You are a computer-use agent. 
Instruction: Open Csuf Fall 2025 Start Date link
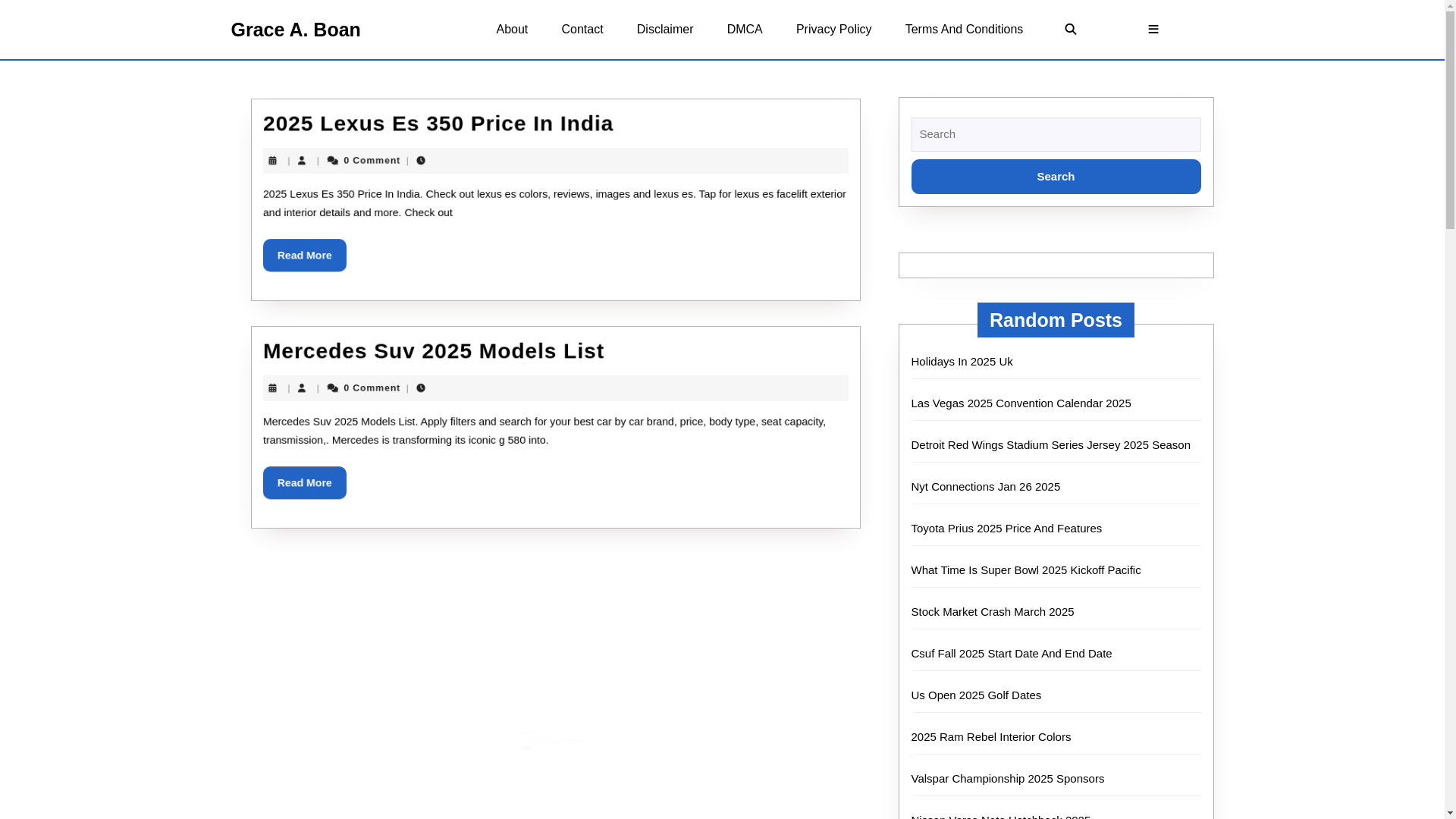click(x=1011, y=654)
